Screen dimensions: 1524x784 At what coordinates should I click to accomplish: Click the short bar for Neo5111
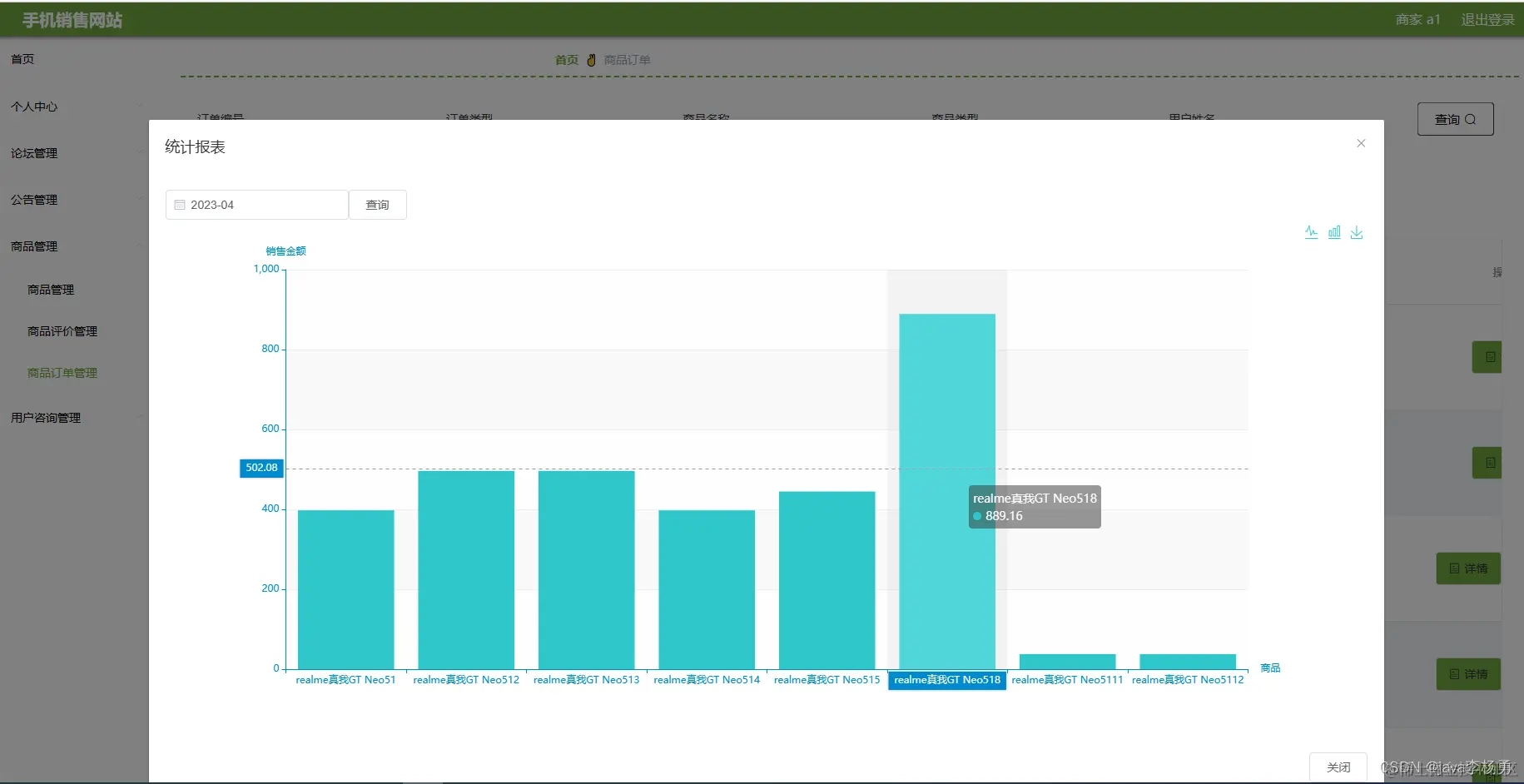1068,662
